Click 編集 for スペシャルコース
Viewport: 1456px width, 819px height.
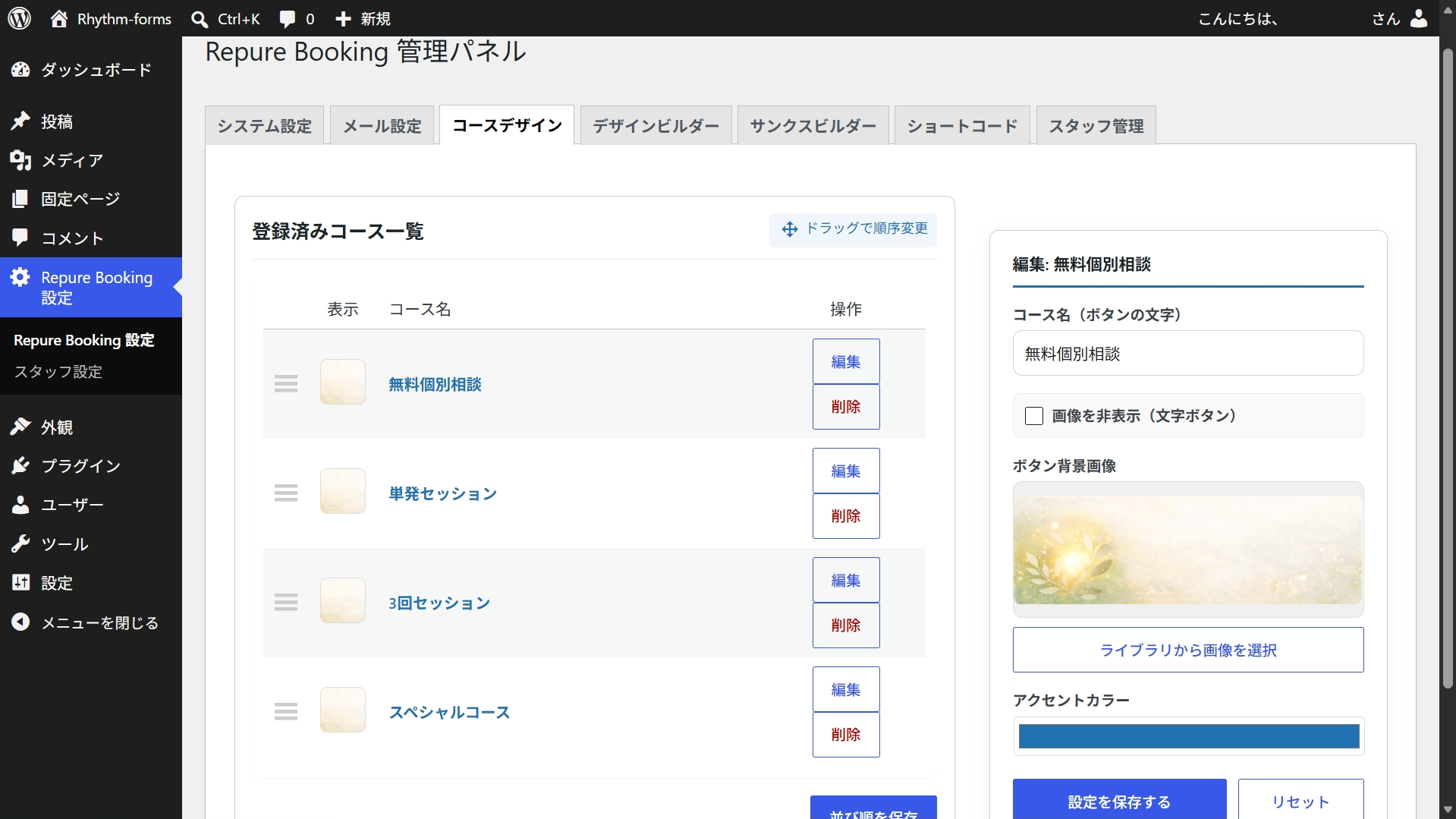coord(846,689)
